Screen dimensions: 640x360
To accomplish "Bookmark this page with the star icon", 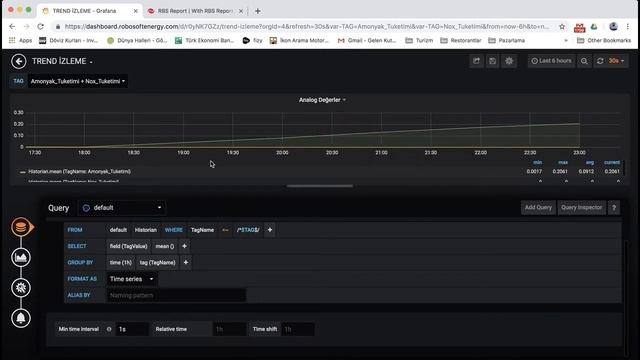I will [562, 26].
